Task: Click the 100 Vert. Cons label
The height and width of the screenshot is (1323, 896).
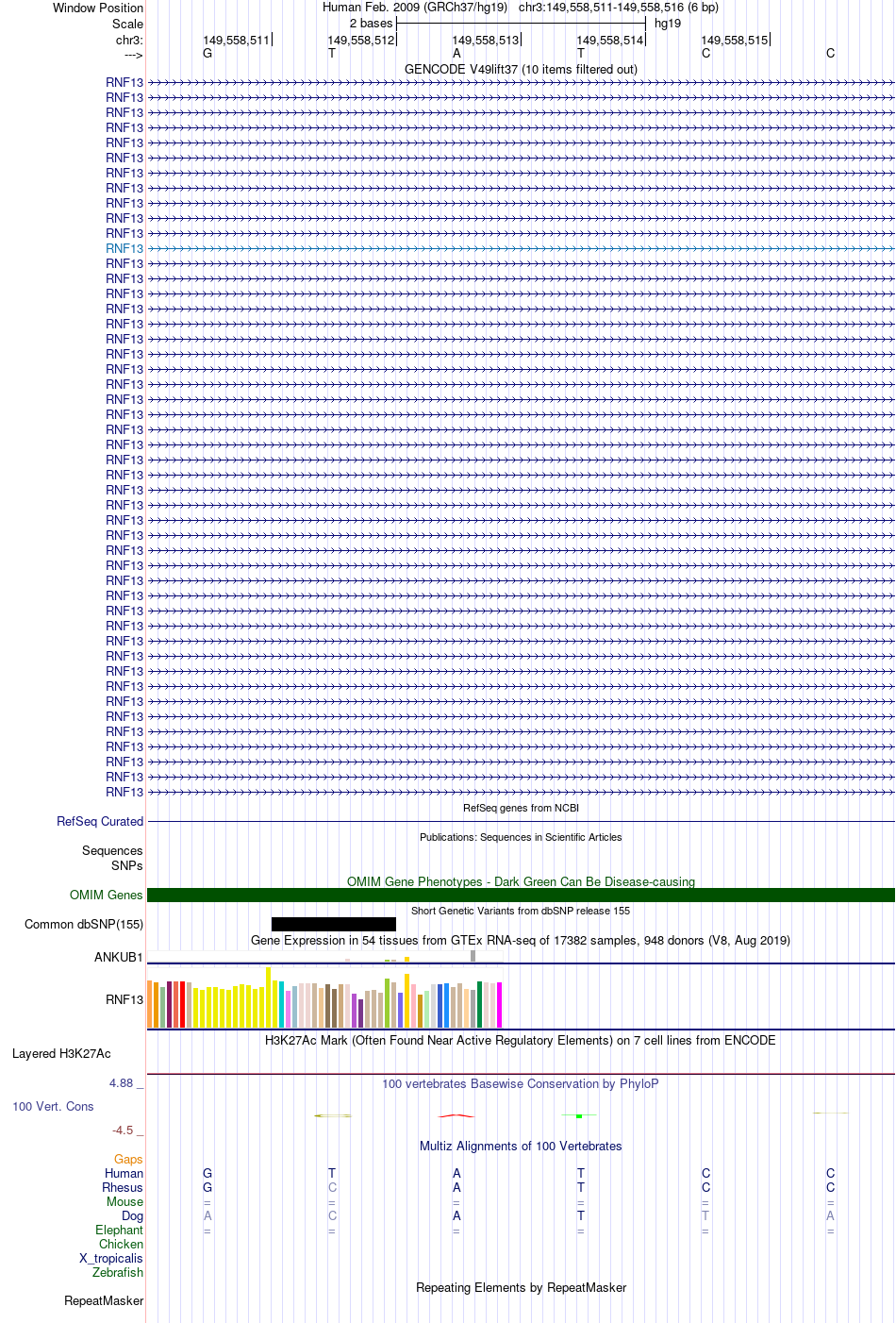Action: pos(53,1107)
